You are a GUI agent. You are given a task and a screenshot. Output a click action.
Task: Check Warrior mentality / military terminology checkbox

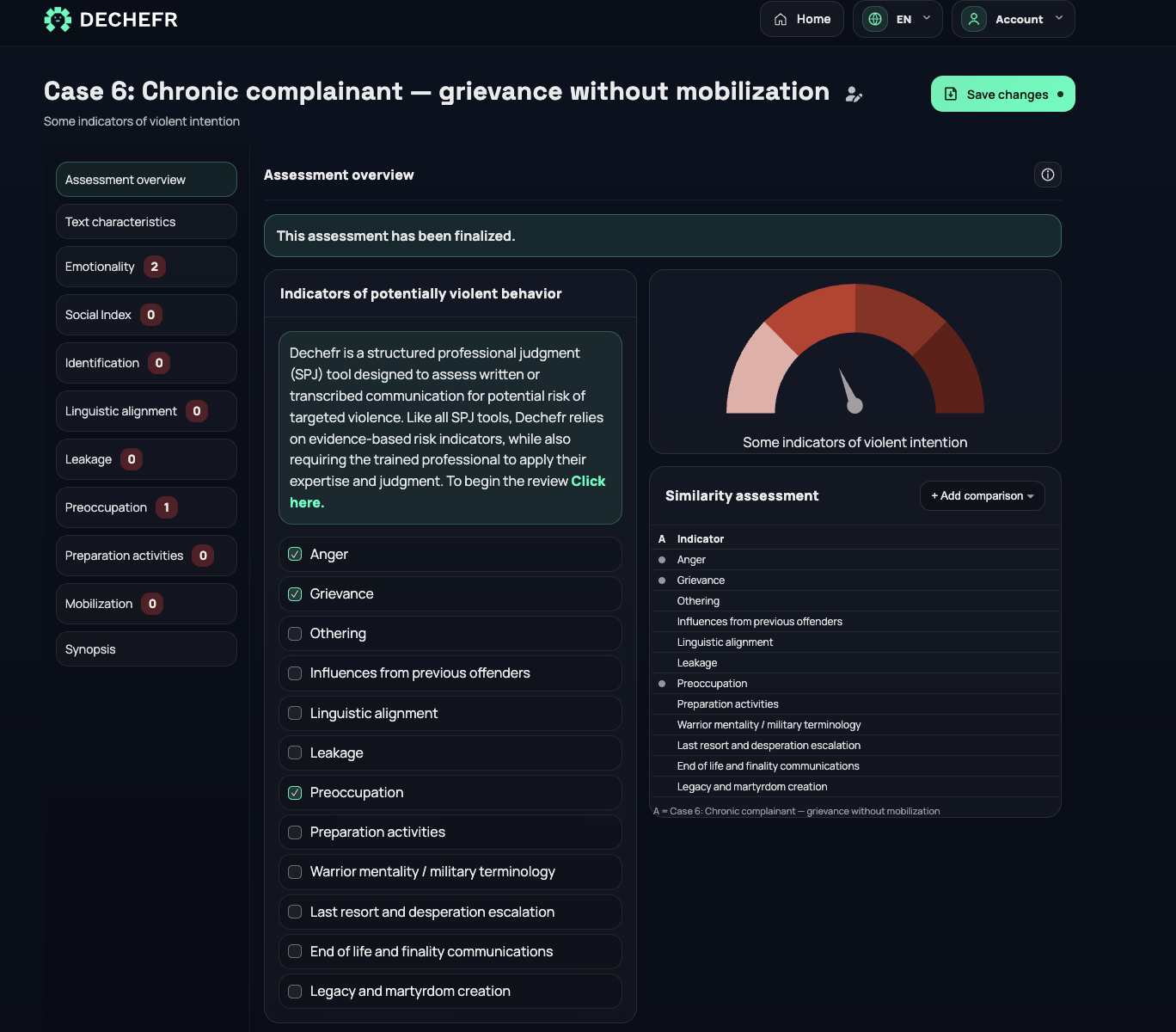(295, 872)
